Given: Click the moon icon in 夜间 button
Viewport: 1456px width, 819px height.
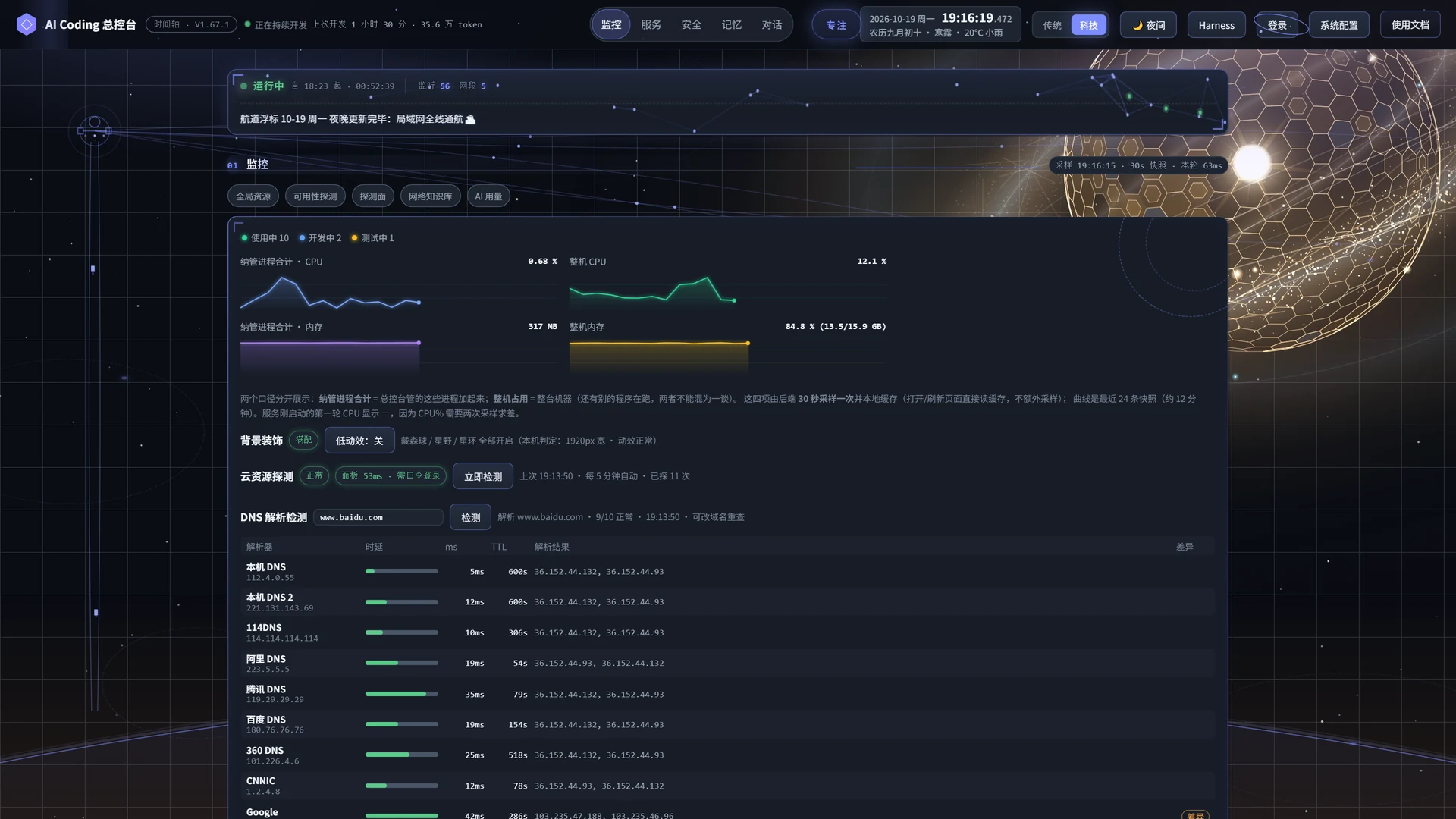Looking at the screenshot, I should (1137, 25).
